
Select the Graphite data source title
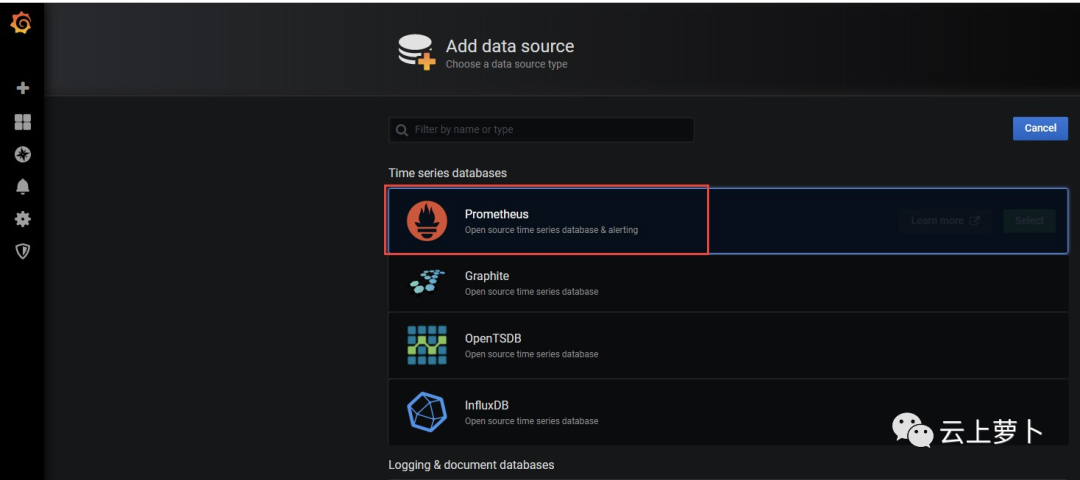pos(487,276)
